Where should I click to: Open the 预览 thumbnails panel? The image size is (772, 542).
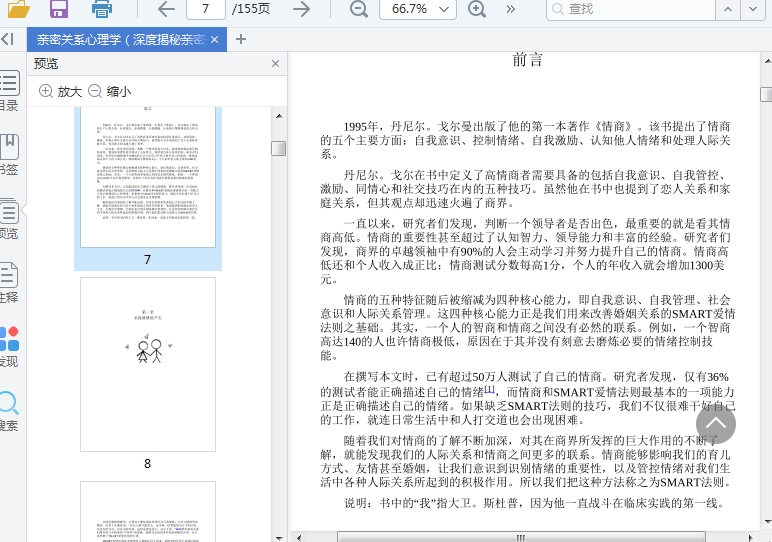pos(9,219)
